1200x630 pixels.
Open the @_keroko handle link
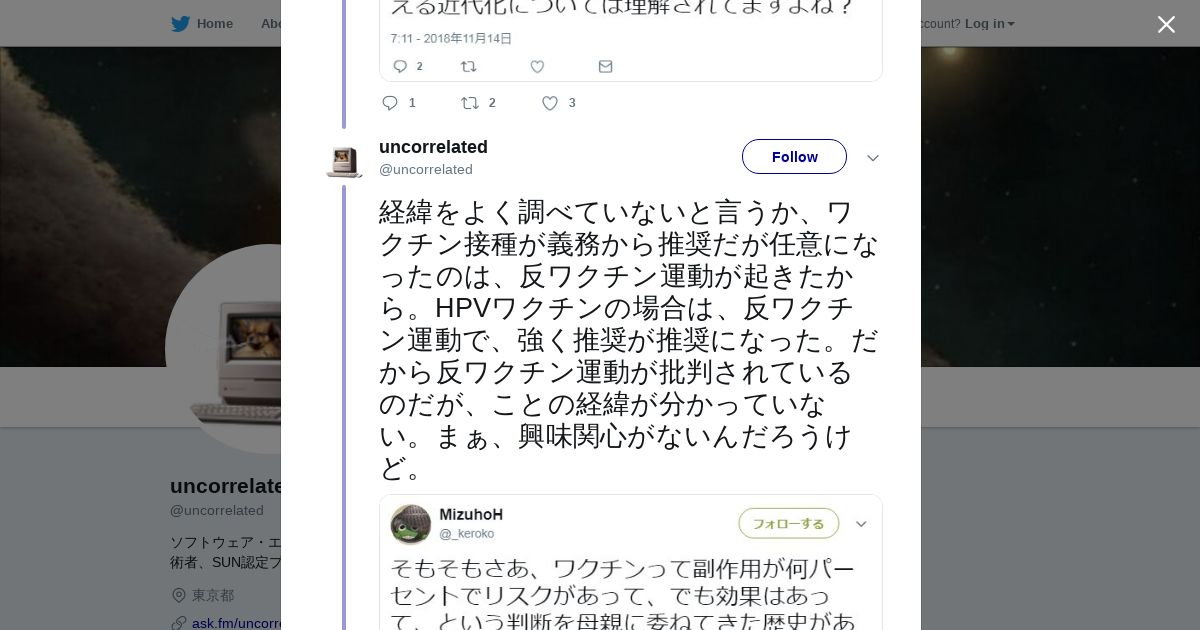[466, 534]
